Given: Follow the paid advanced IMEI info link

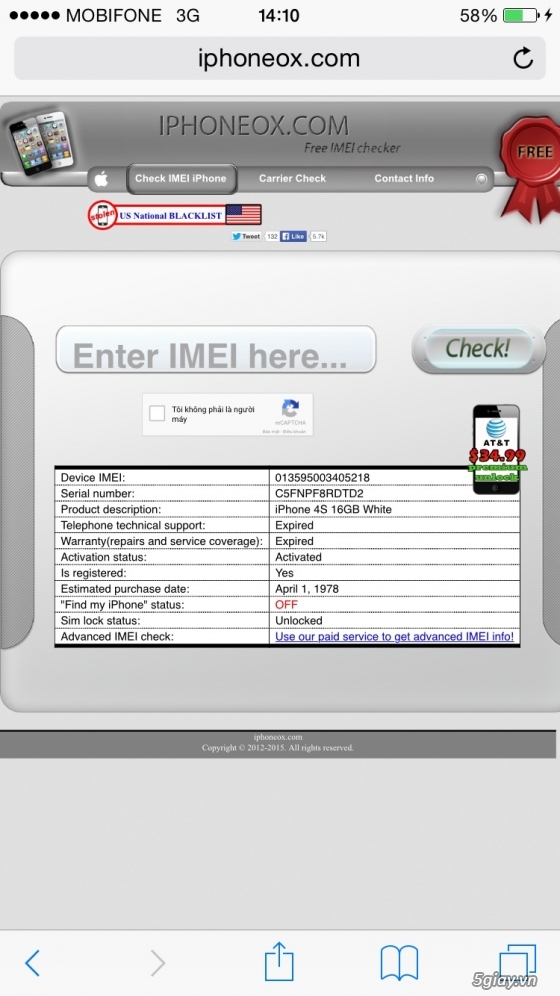Looking at the screenshot, I should coord(394,636).
